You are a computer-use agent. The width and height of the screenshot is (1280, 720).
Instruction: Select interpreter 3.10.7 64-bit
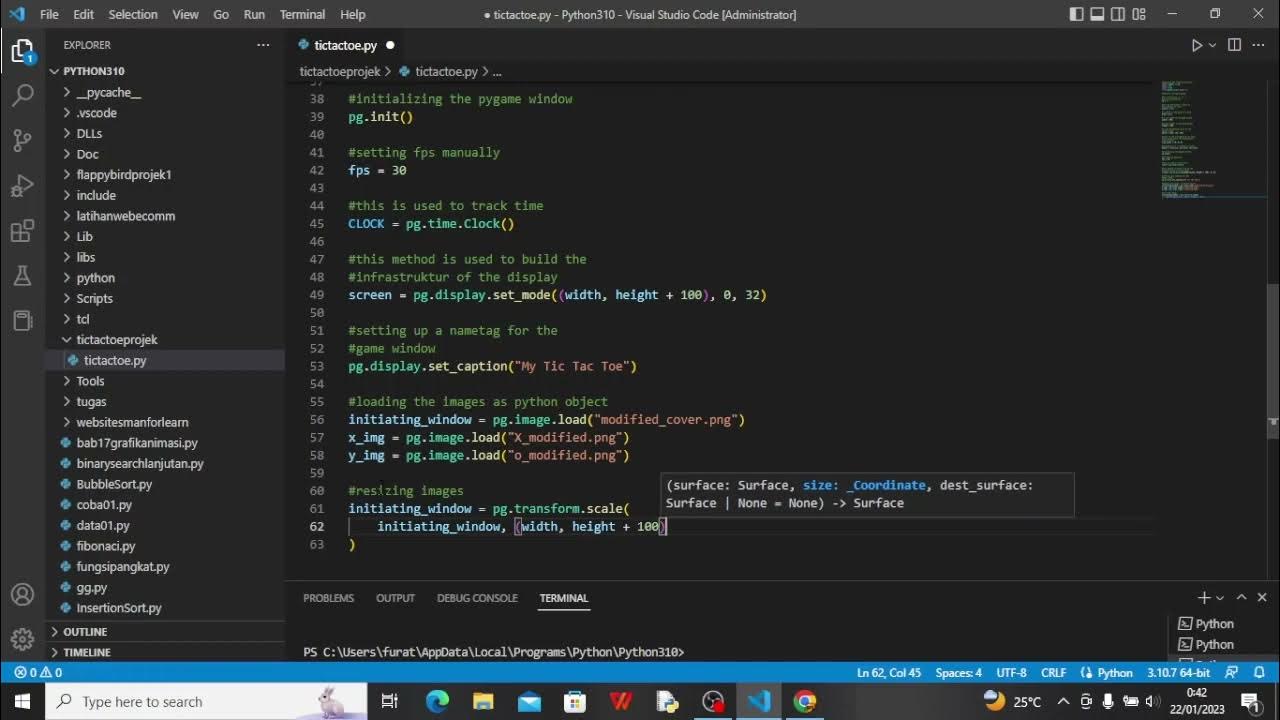(1180, 673)
